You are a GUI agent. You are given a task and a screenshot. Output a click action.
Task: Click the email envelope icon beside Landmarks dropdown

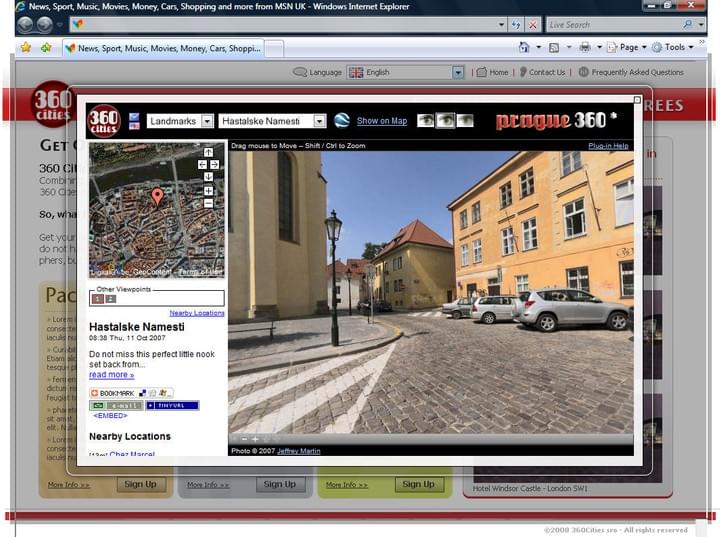click(x=134, y=117)
